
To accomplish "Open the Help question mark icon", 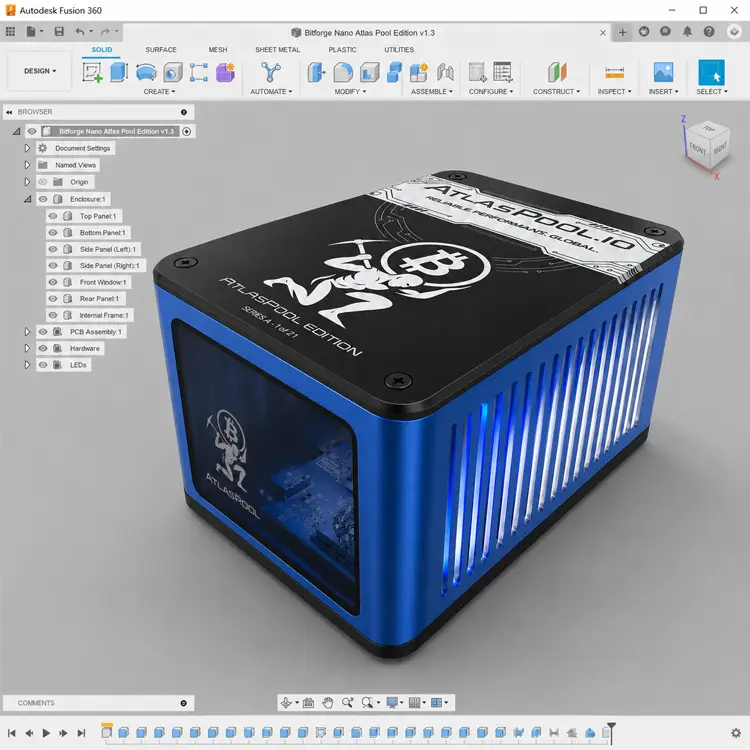I will pyautogui.click(x=709, y=32).
